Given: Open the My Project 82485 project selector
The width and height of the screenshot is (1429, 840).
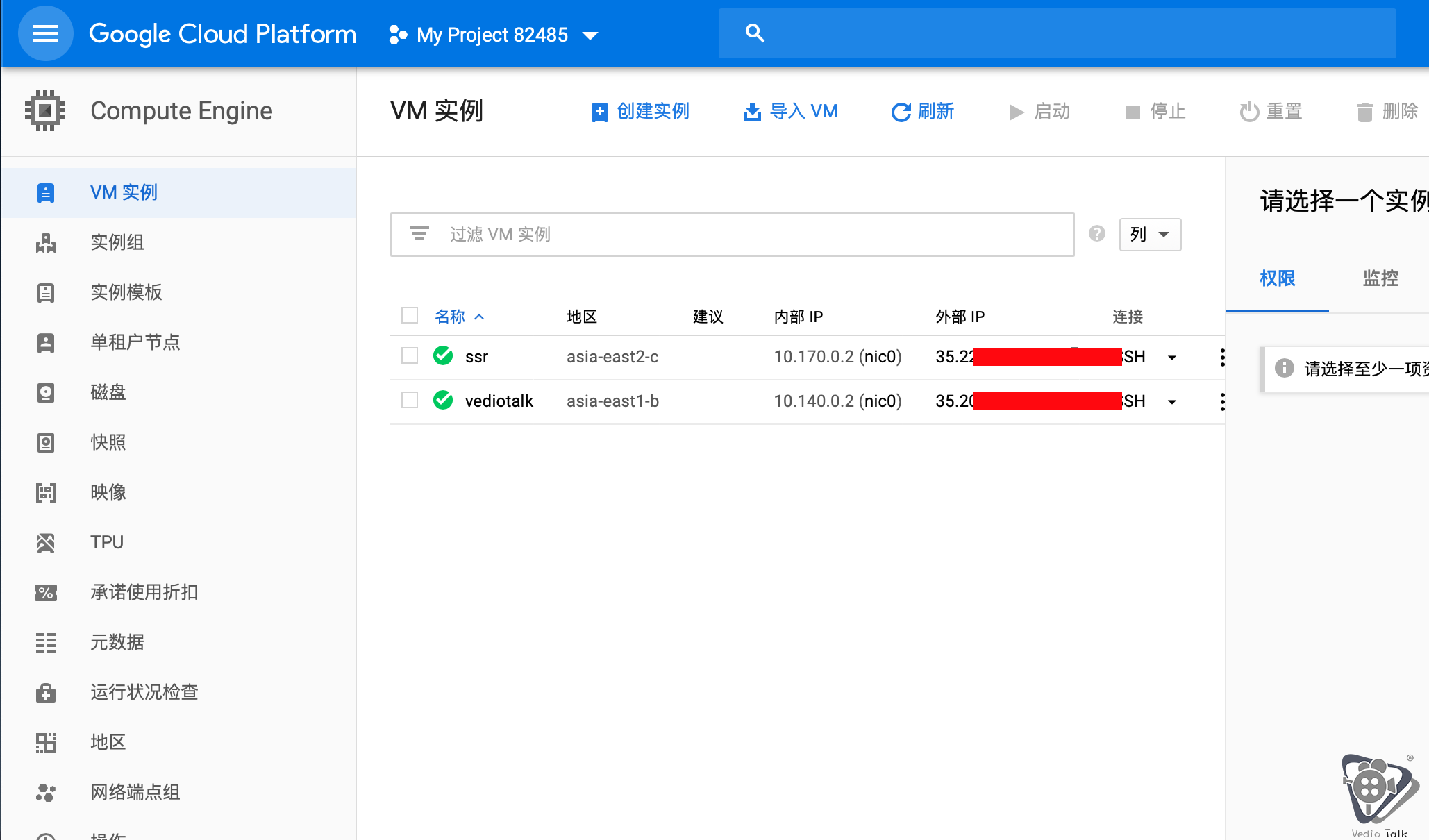Looking at the screenshot, I should tap(494, 34).
